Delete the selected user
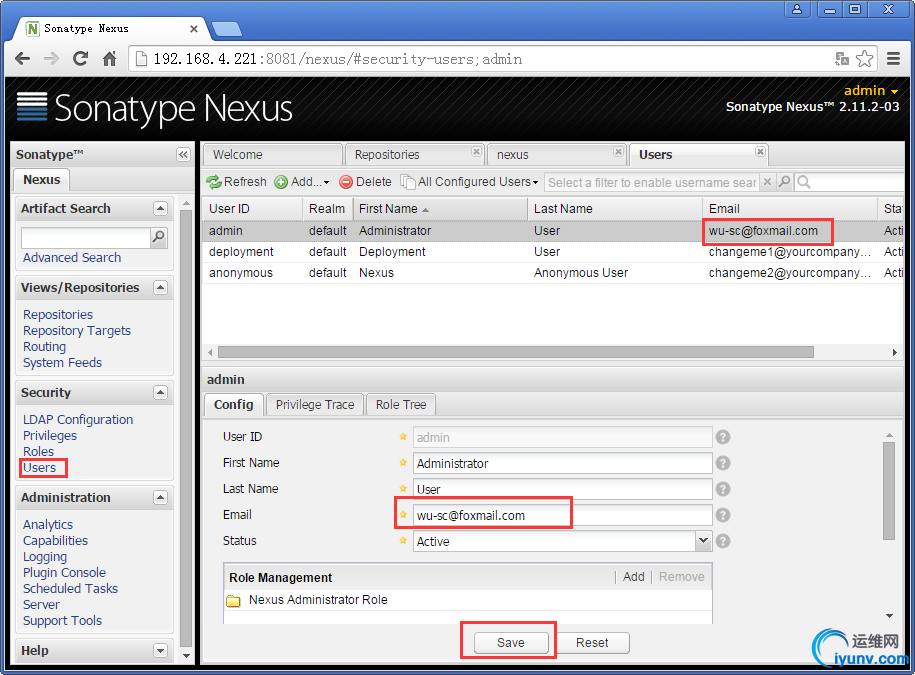 coord(365,182)
